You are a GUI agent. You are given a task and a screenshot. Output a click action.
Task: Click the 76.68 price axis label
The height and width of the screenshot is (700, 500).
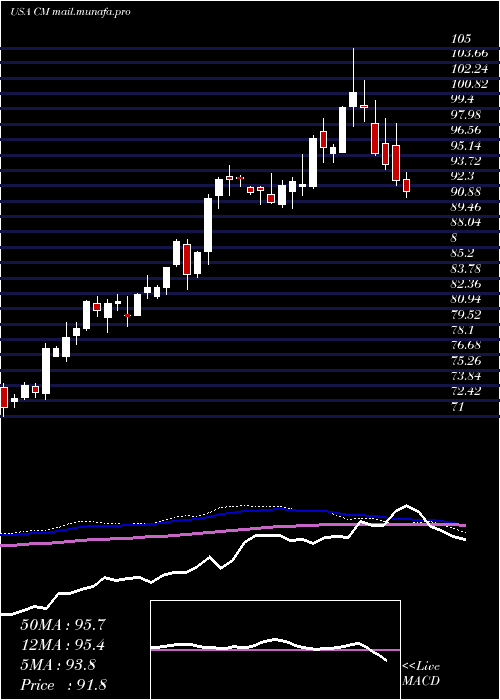[x=466, y=345]
